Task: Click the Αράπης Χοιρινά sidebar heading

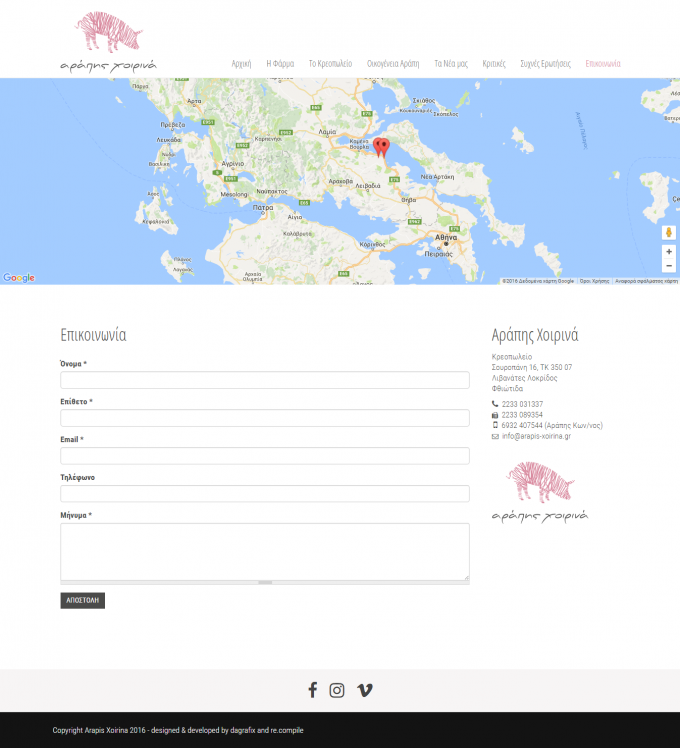Action: coord(535,335)
